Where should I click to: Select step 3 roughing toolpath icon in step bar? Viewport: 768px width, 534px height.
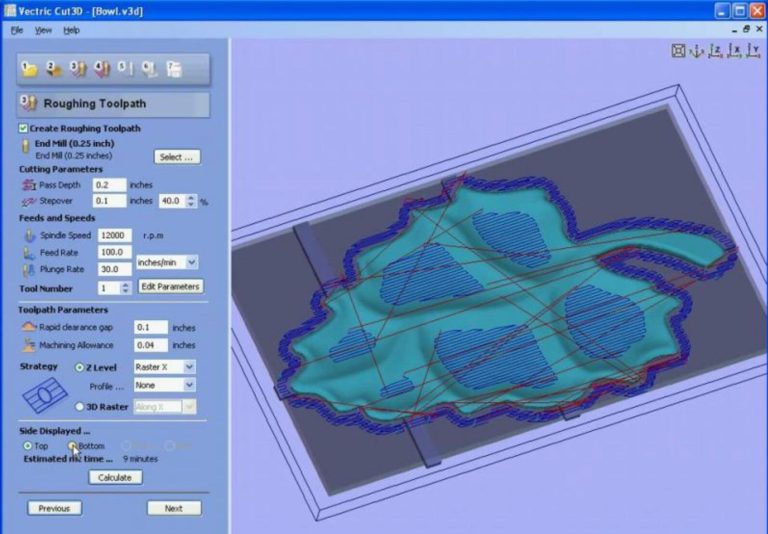click(78, 69)
